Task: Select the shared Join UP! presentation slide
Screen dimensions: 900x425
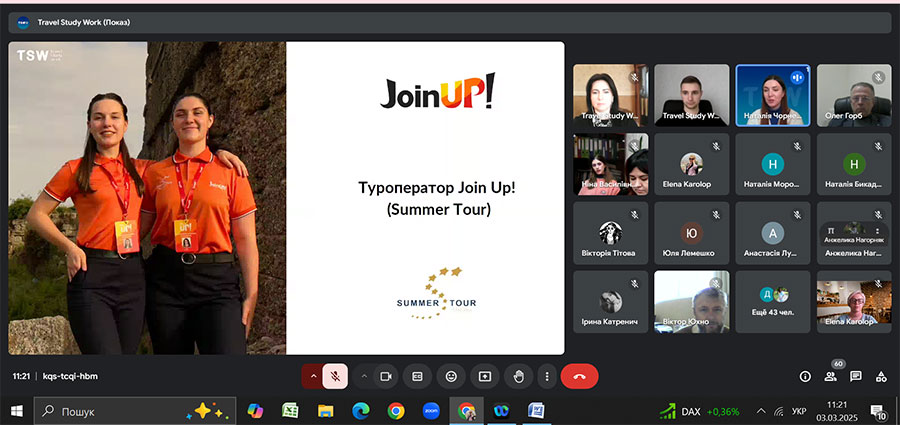Action: point(286,198)
